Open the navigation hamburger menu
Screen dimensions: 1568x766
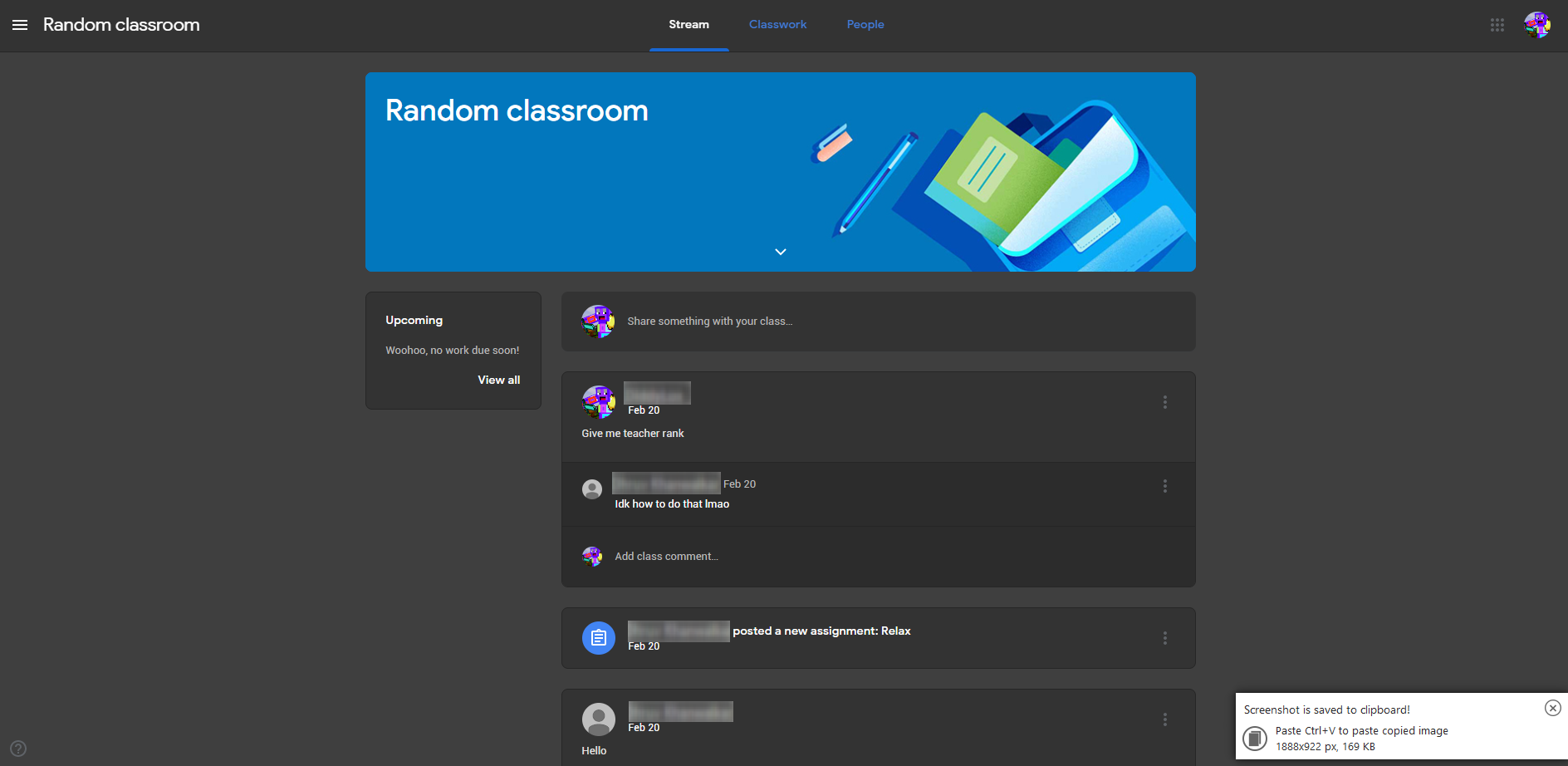(x=20, y=25)
